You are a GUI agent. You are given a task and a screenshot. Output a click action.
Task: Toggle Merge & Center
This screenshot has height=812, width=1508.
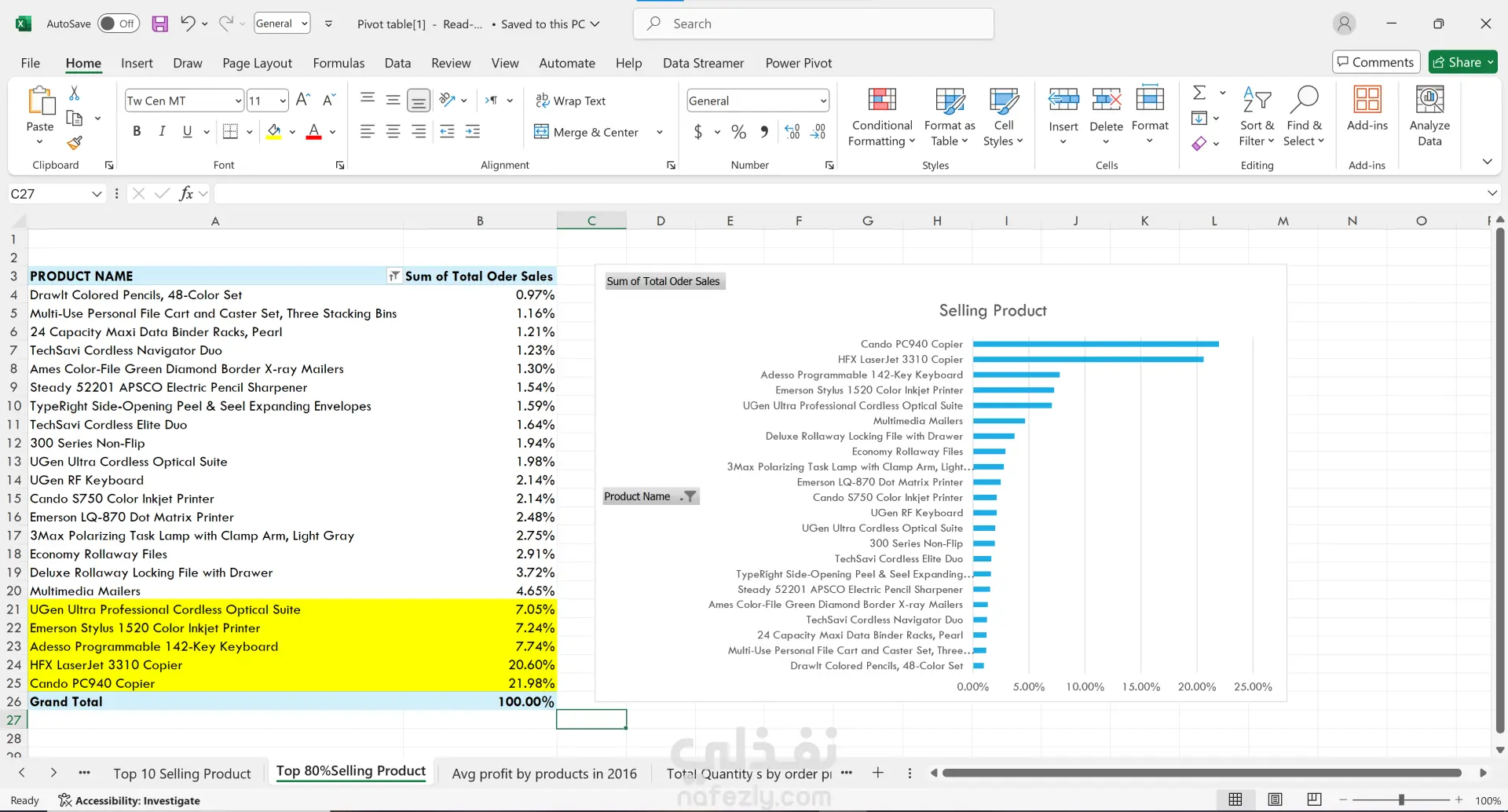click(x=587, y=132)
